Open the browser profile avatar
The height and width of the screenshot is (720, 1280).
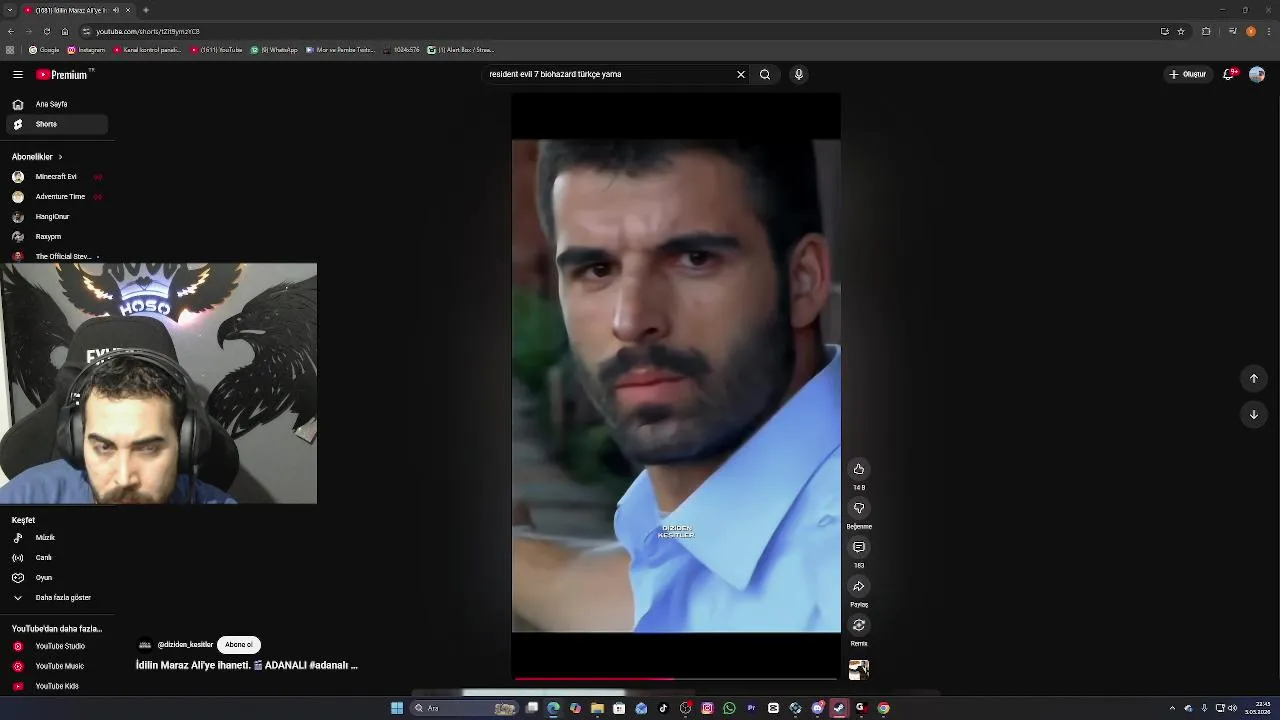point(1251,31)
